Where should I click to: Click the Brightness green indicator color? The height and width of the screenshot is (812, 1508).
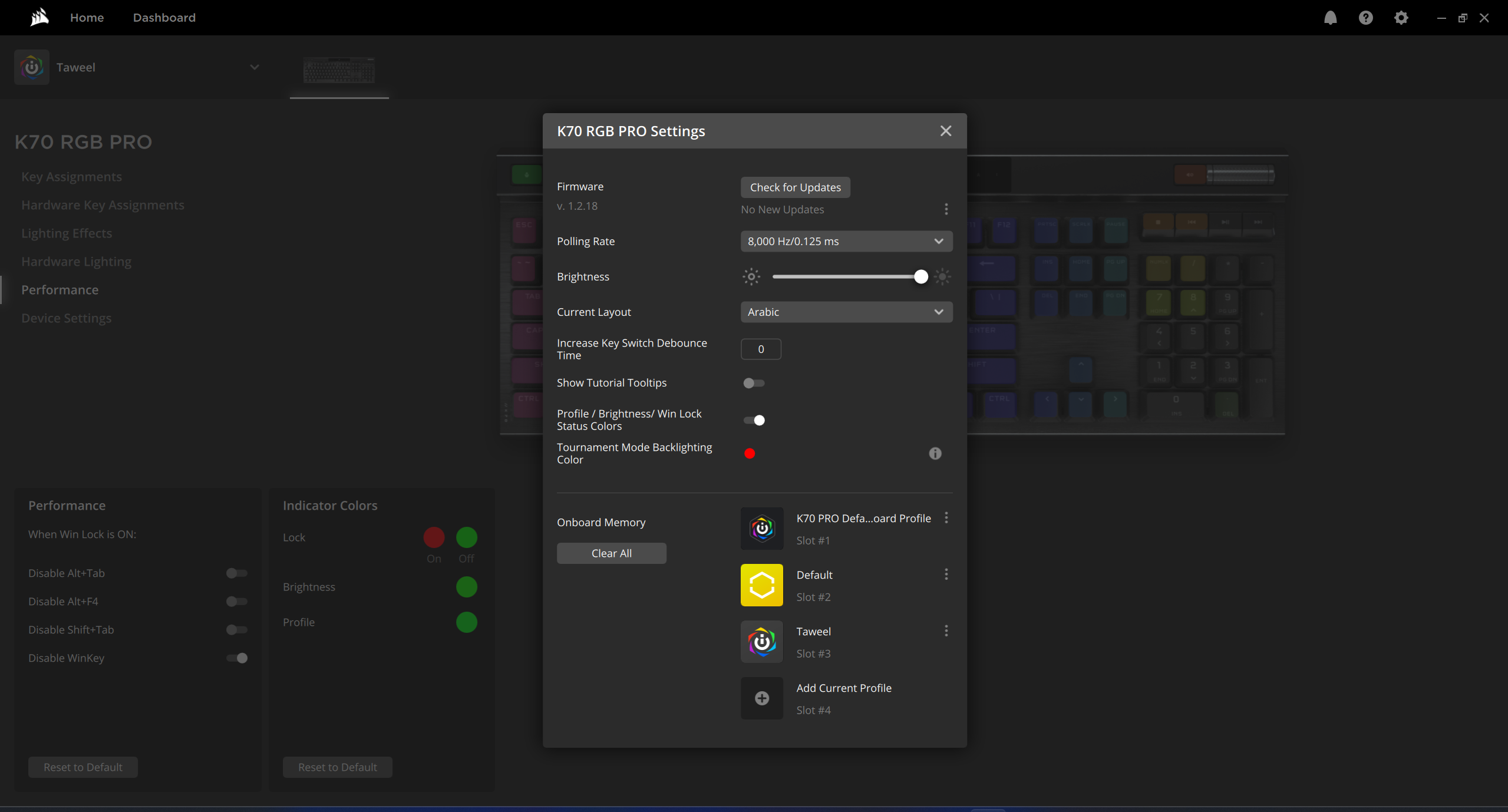(467, 587)
